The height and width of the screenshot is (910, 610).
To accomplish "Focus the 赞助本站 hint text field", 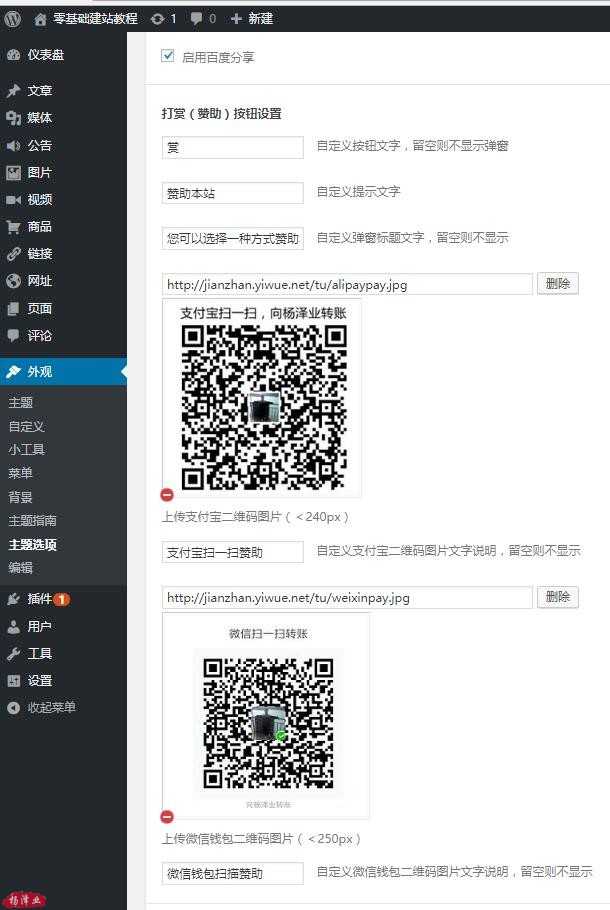I will pos(233,193).
